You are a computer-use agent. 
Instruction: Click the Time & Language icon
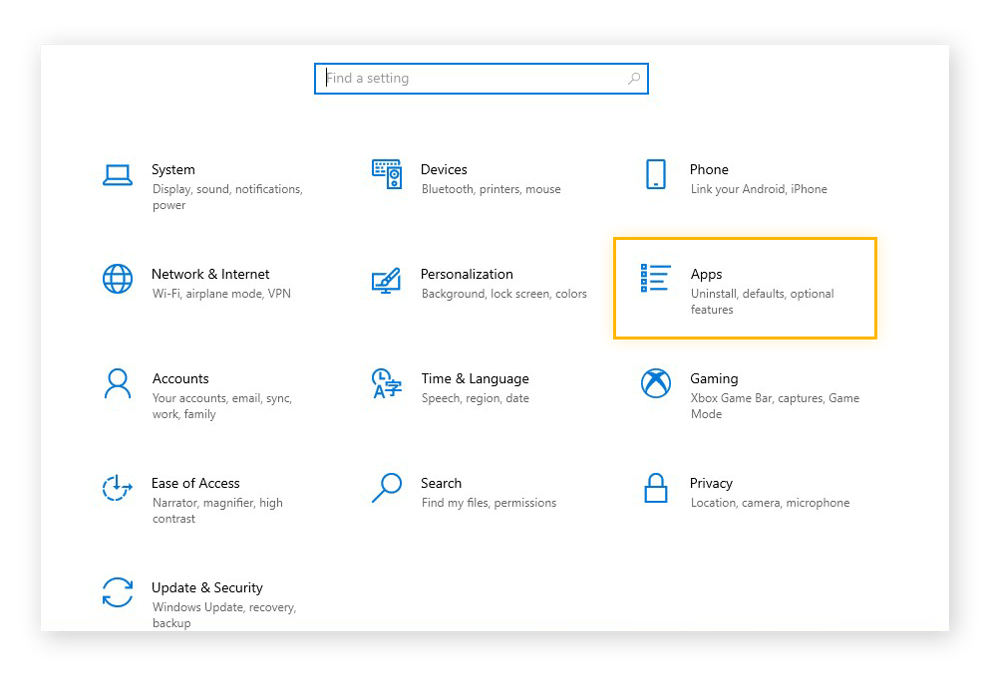pos(388,383)
